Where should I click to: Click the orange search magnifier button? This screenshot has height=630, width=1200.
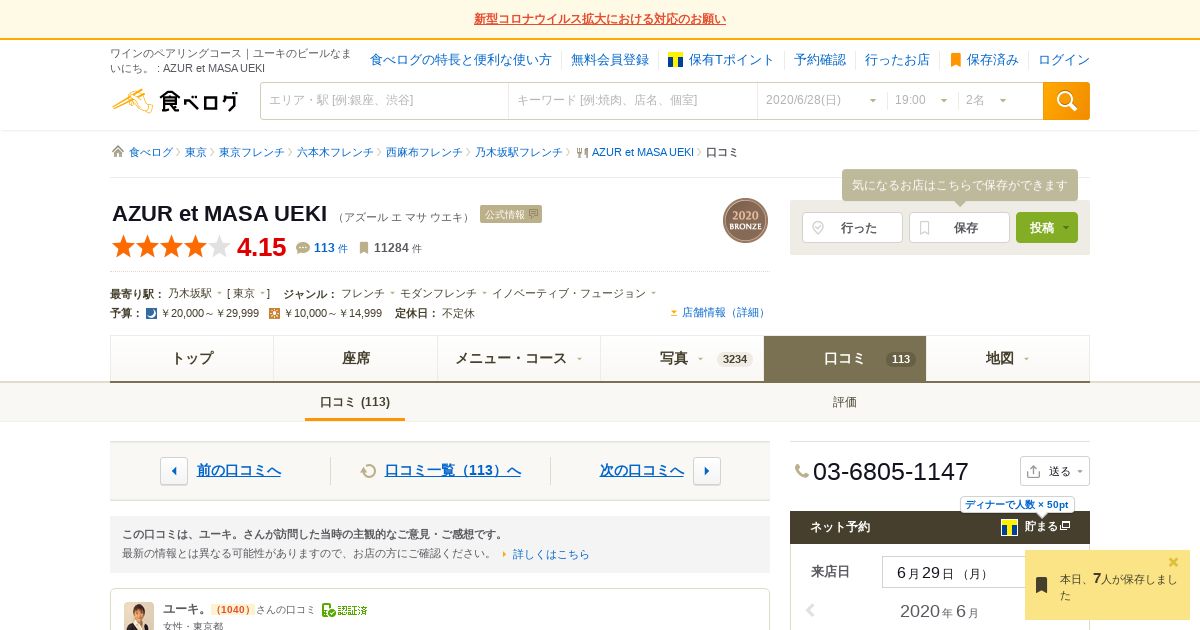pos(1066,101)
